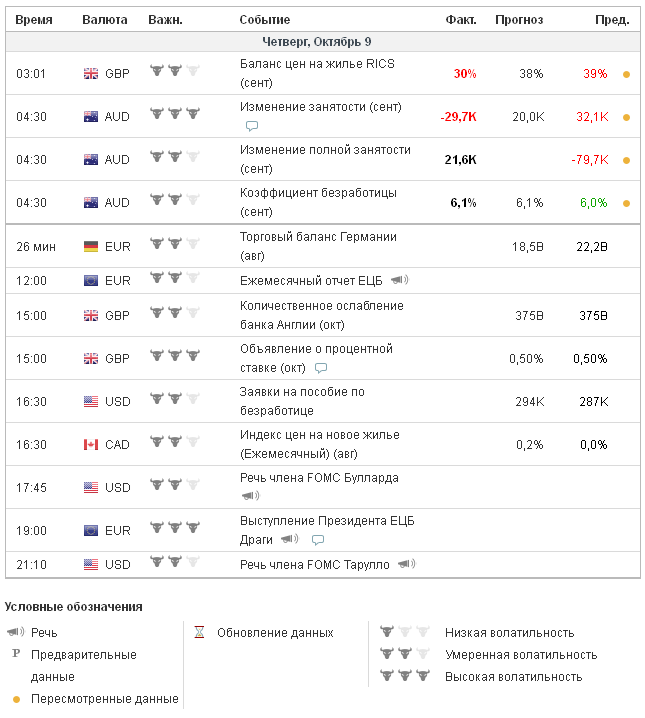Click revised-data dot in Баланс цен RICS row

(626, 74)
